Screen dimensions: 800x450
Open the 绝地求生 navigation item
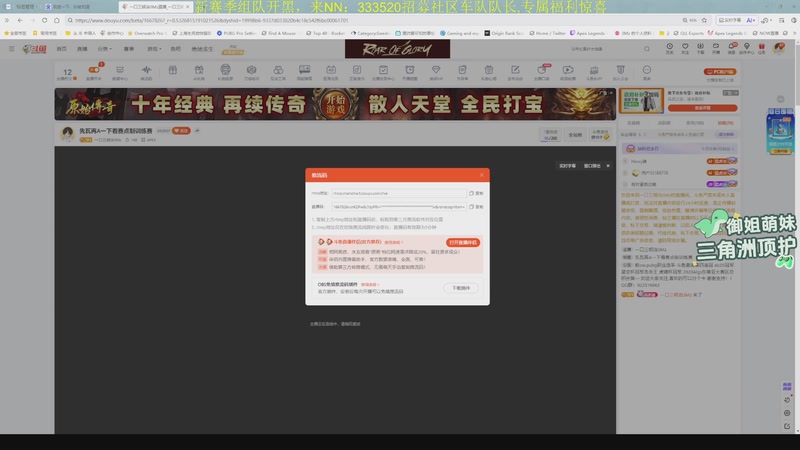(202, 49)
